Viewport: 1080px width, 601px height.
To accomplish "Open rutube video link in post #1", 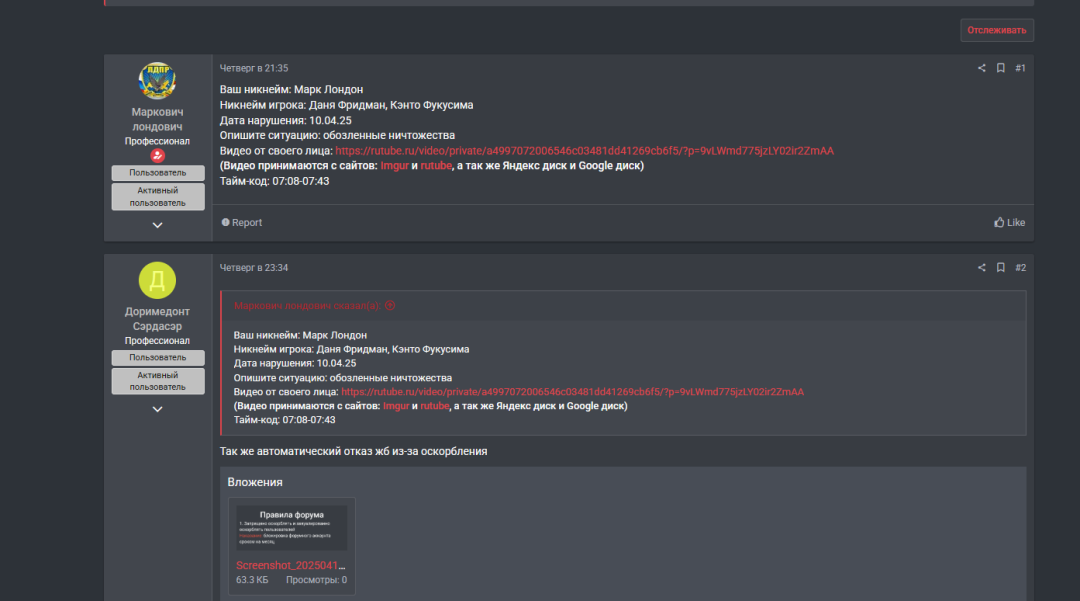I will coord(584,151).
